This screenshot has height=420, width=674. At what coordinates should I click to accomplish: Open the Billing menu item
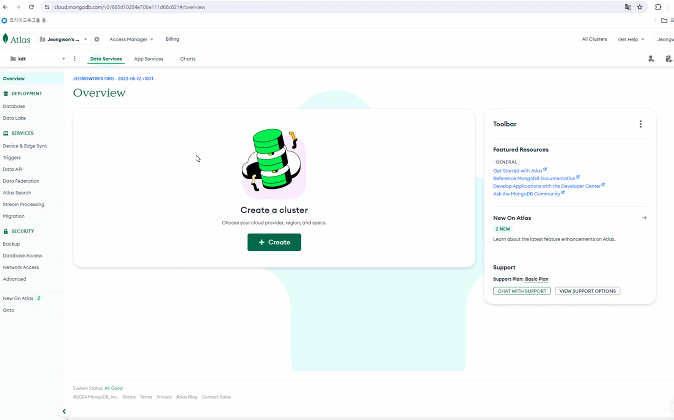click(172, 39)
